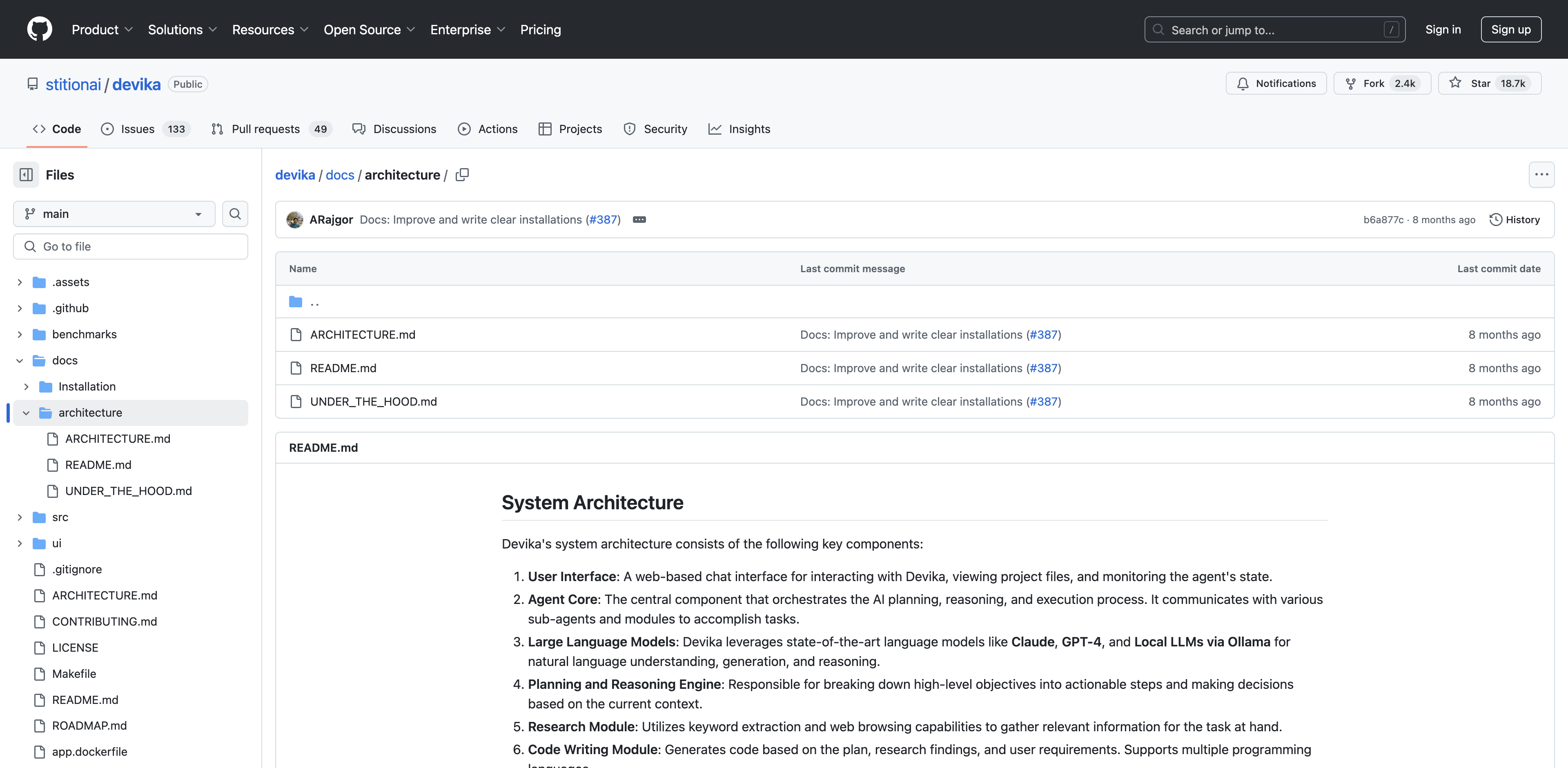The width and height of the screenshot is (1568, 768).
Task: Open the Solutions menu dropdown
Action: pos(182,29)
